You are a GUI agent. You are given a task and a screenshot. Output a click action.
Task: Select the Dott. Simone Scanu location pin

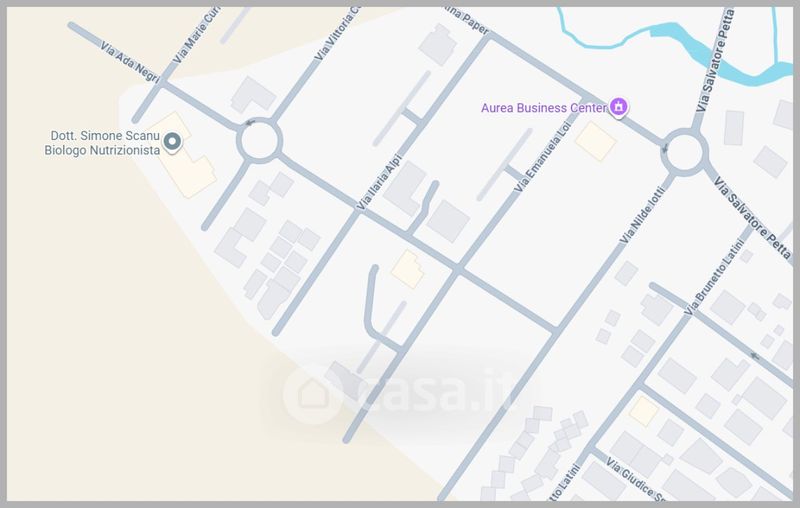point(172,141)
